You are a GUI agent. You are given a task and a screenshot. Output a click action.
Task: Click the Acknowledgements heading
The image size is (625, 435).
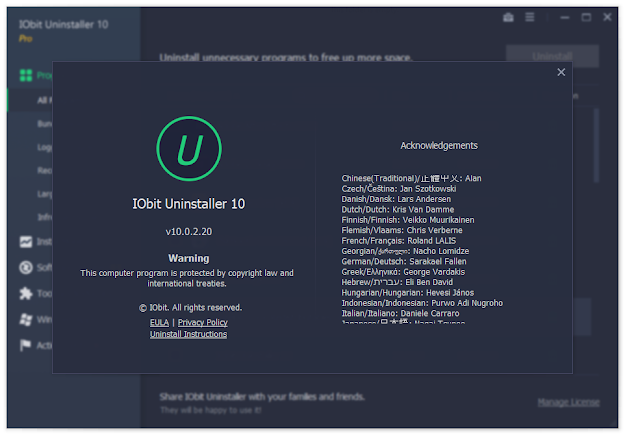[x=439, y=146]
